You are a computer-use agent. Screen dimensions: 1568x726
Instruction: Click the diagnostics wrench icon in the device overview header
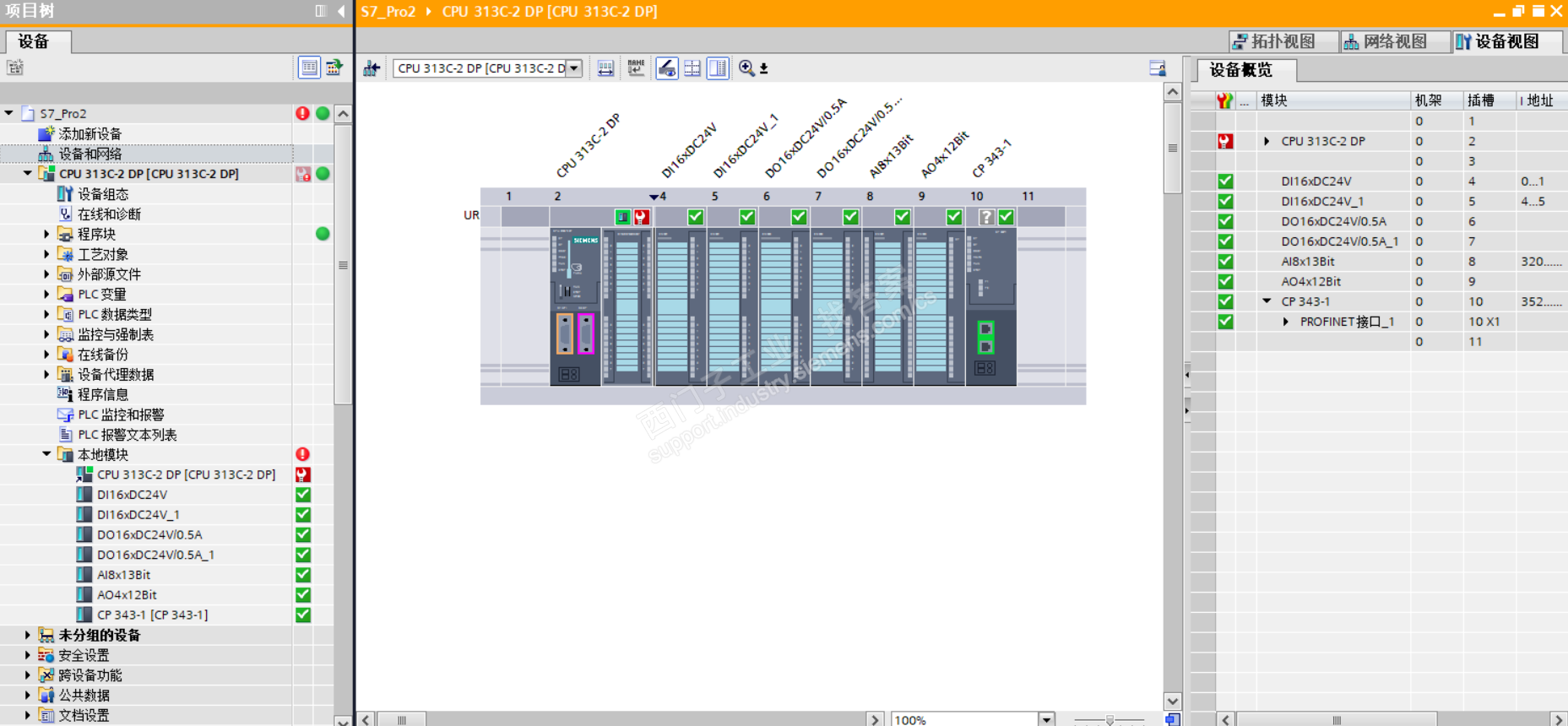tap(1224, 100)
